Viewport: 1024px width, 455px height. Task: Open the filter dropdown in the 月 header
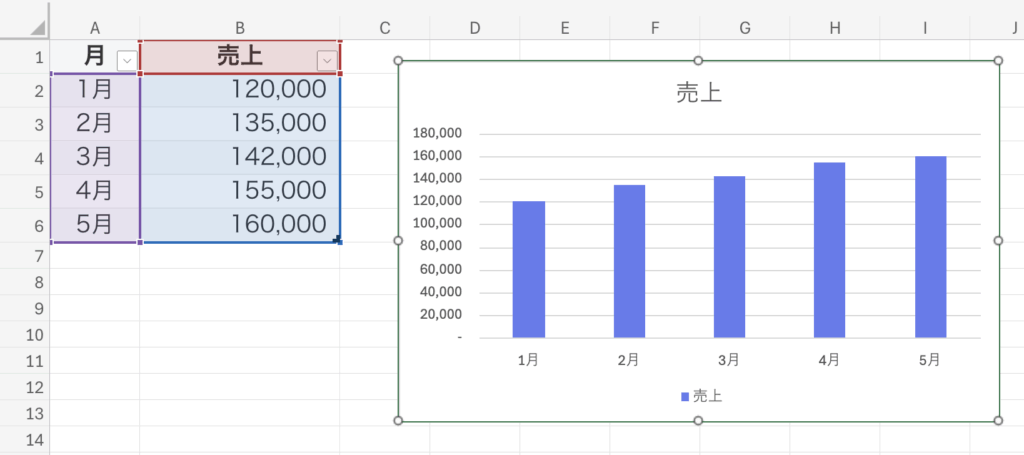[x=126, y=61]
